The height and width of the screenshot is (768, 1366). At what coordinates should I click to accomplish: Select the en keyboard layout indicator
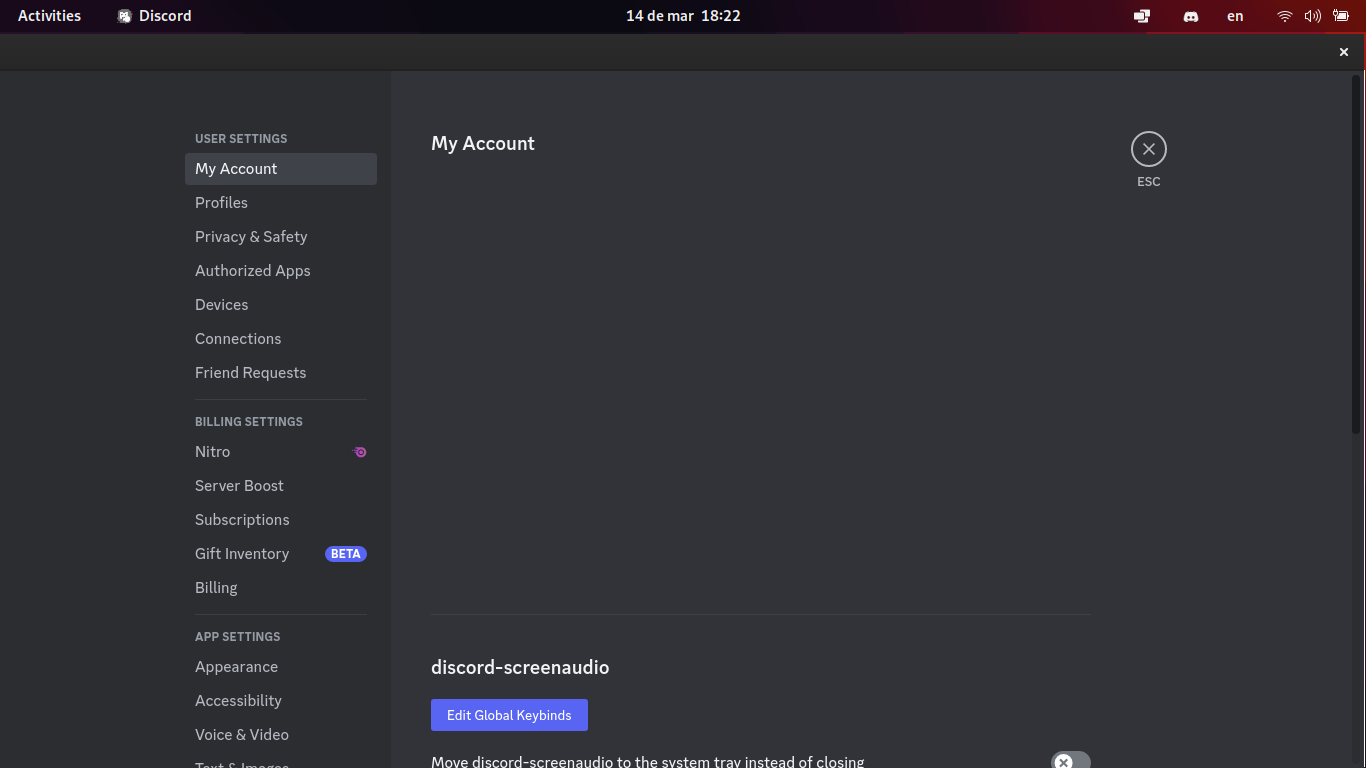point(1235,16)
